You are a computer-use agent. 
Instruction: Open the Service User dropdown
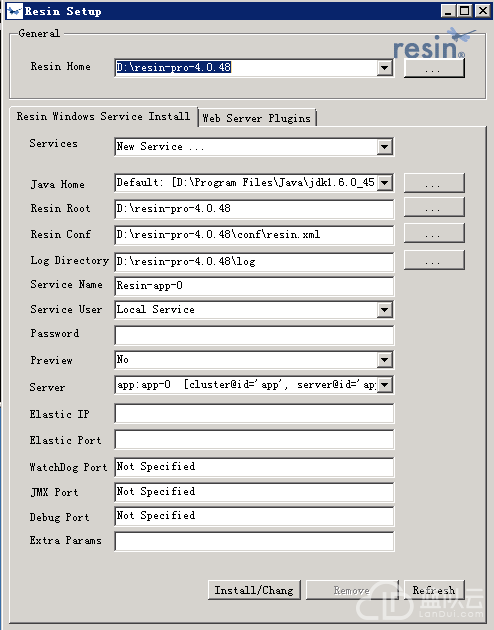coord(384,310)
